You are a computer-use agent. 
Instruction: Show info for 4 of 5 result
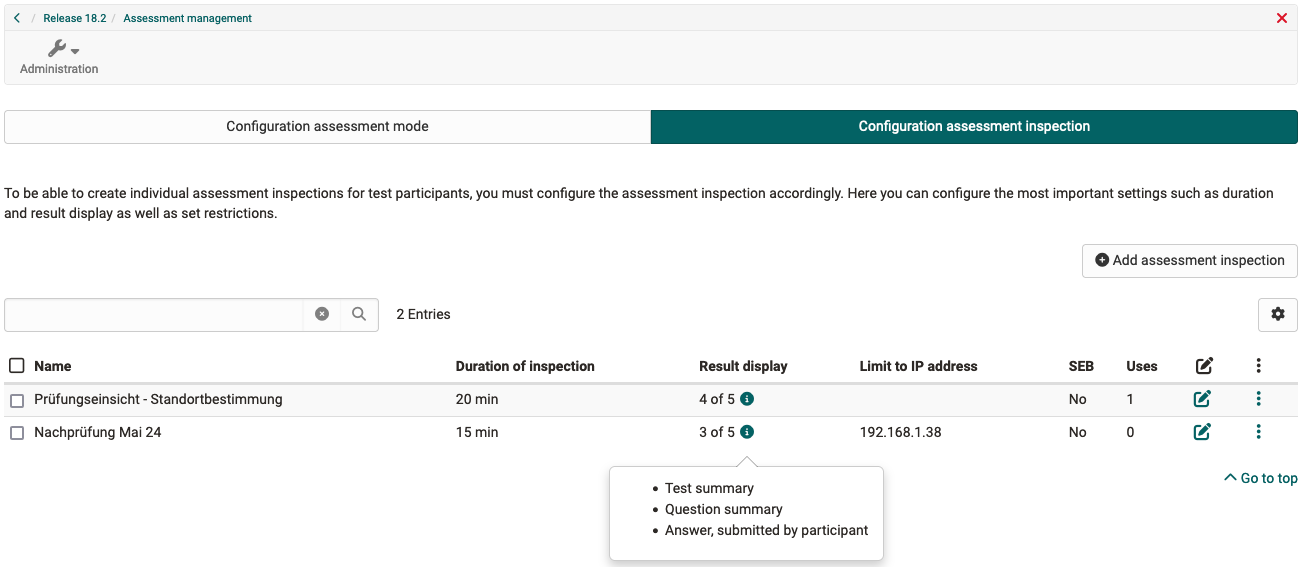click(747, 399)
